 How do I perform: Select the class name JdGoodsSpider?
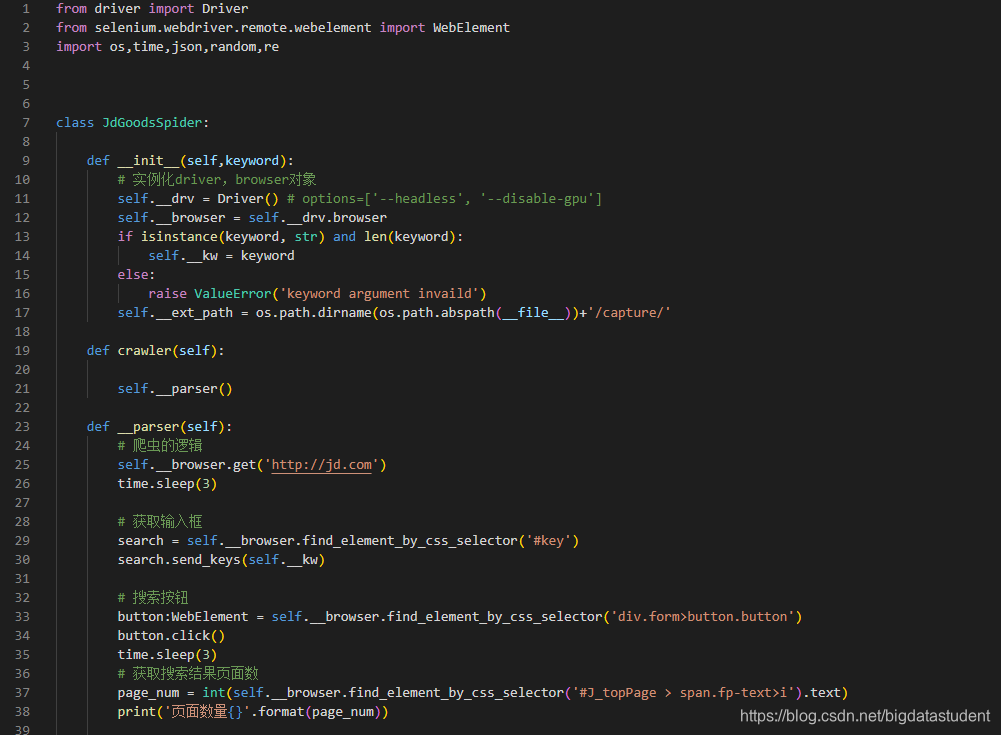[153, 123]
